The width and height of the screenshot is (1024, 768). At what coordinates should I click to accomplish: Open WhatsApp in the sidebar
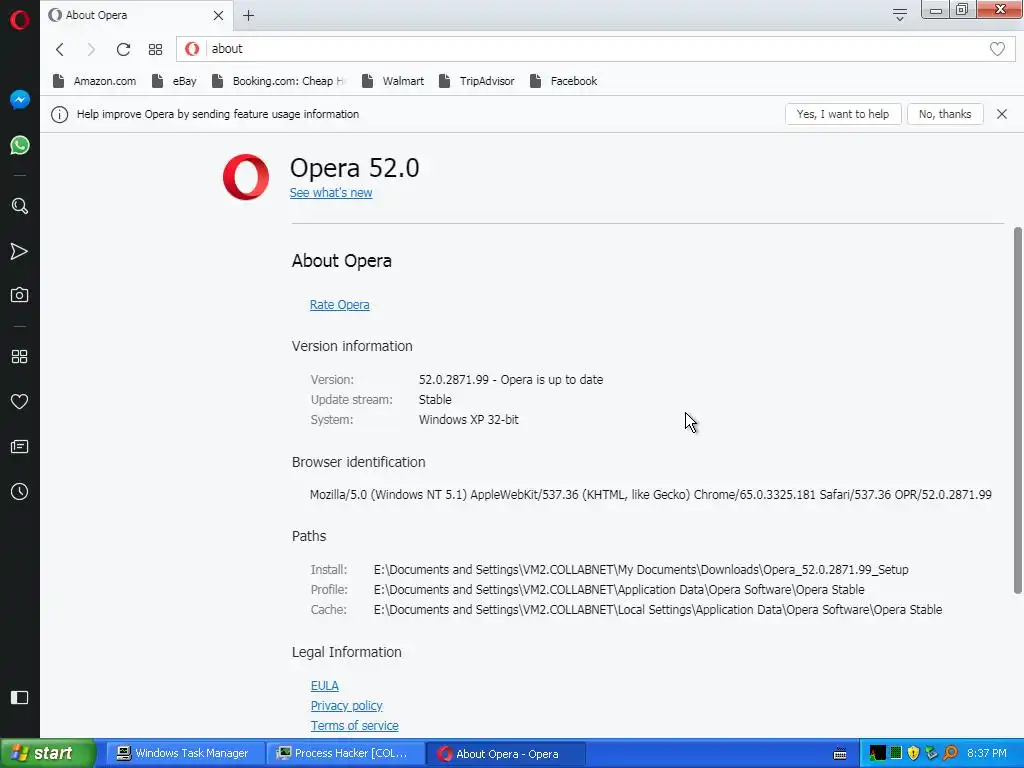click(20, 145)
